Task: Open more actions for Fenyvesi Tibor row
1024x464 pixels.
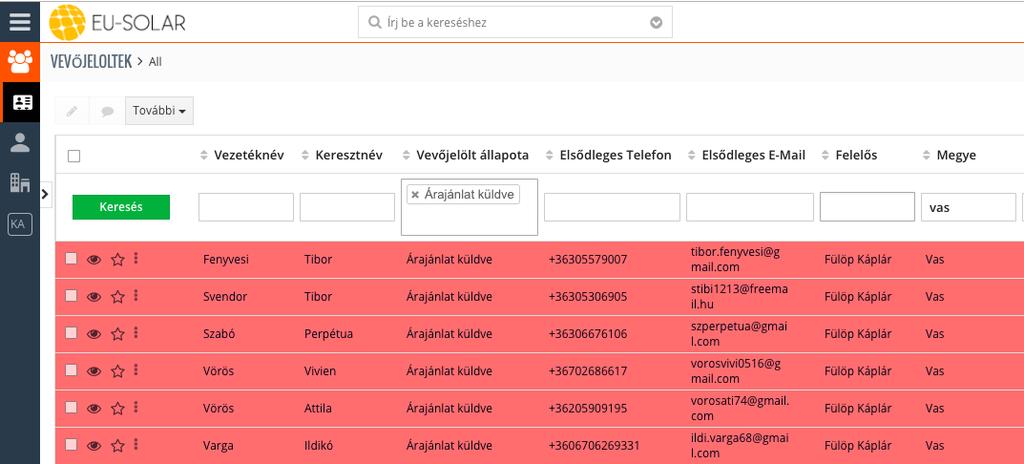Action: click(x=136, y=258)
